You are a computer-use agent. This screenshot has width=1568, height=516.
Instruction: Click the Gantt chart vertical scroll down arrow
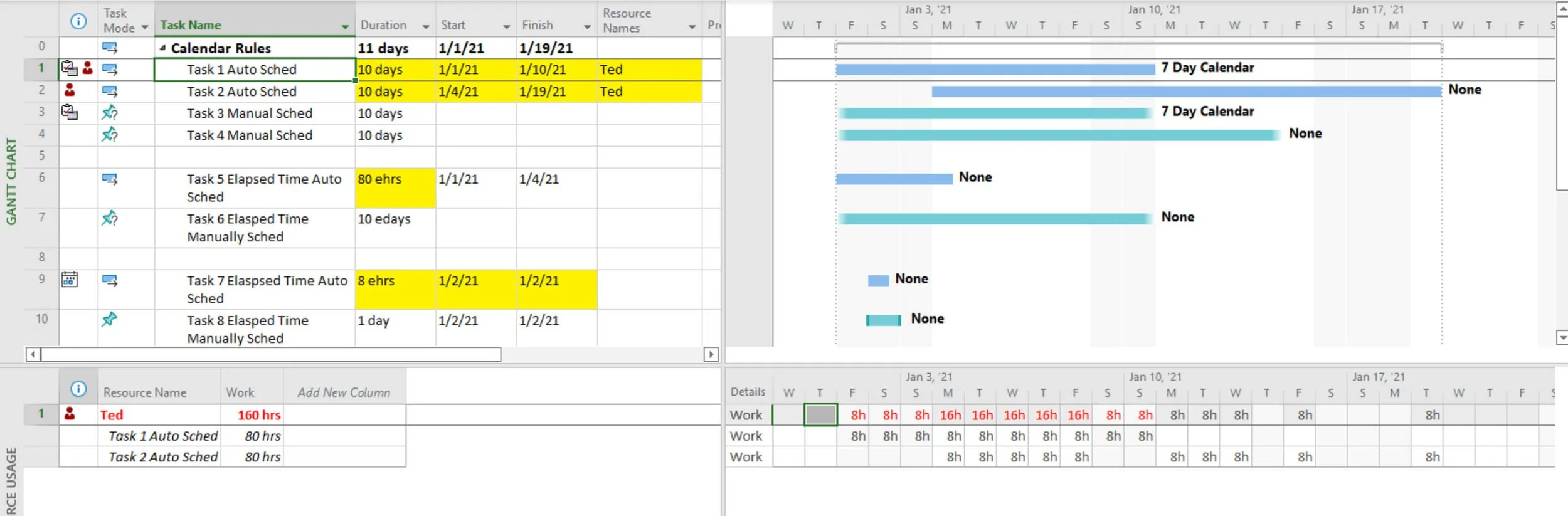1562,338
